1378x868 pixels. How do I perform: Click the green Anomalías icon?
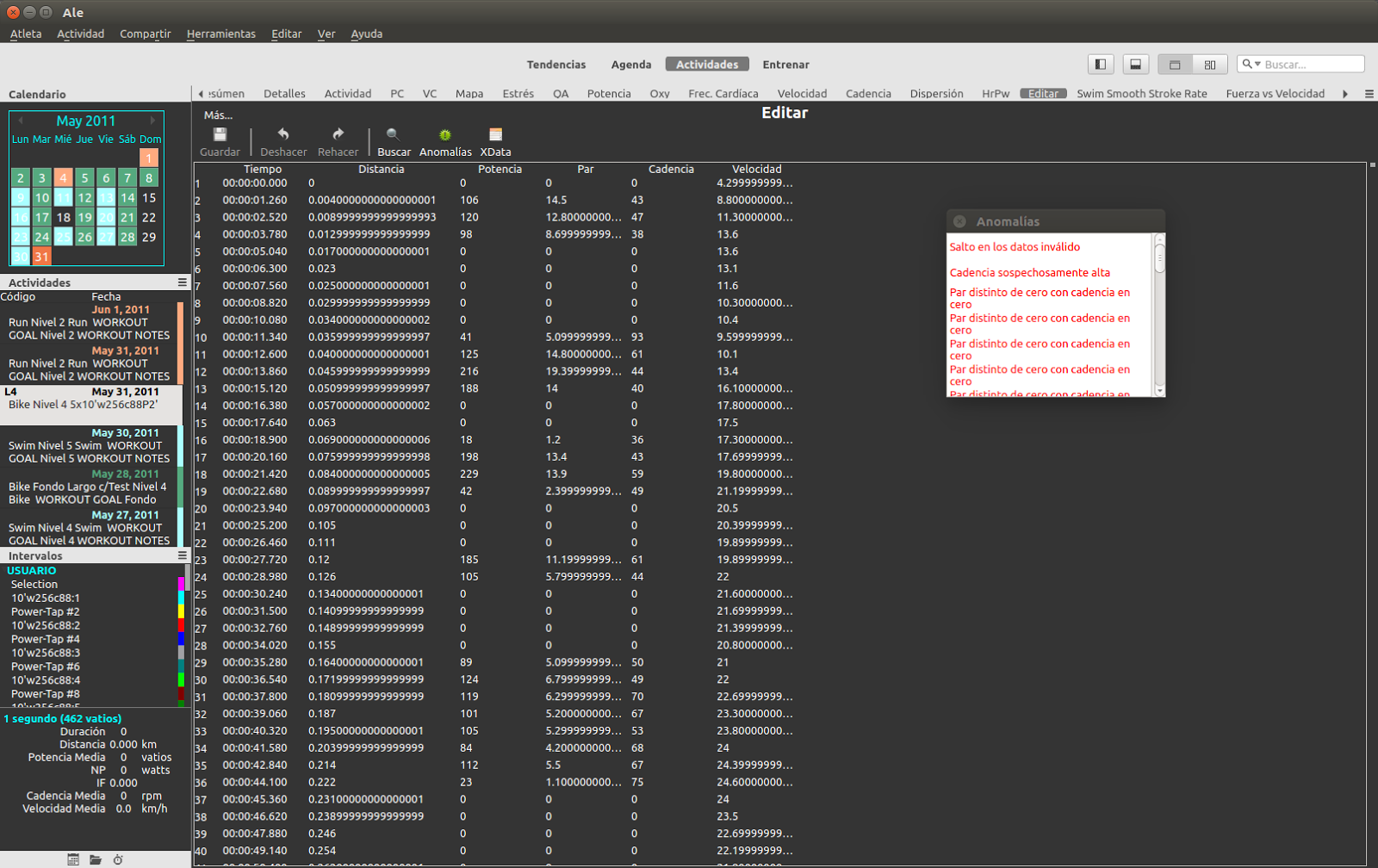click(x=445, y=134)
